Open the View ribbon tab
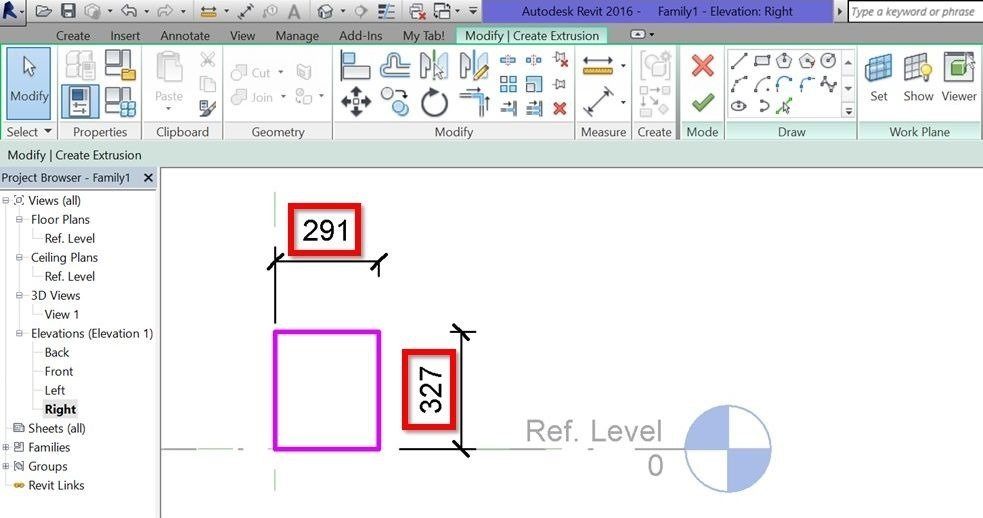This screenshot has height=518, width=983. (x=242, y=36)
